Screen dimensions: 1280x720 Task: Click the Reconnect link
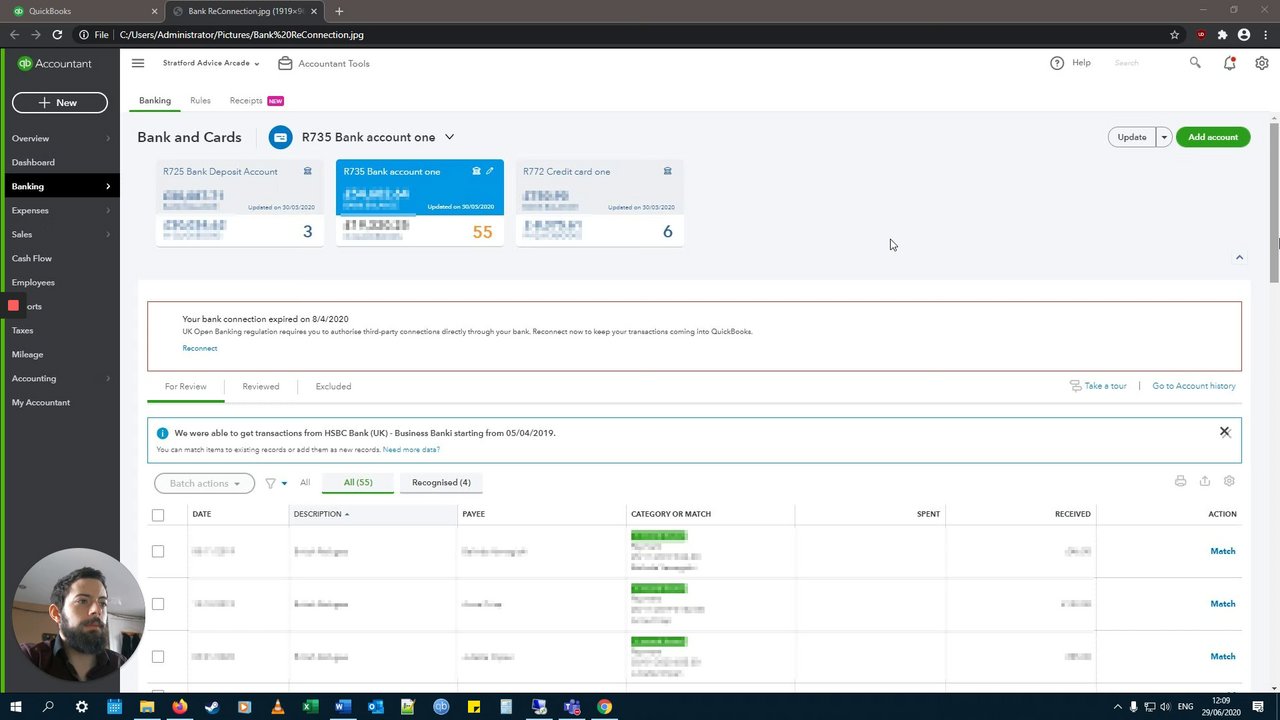(x=200, y=348)
